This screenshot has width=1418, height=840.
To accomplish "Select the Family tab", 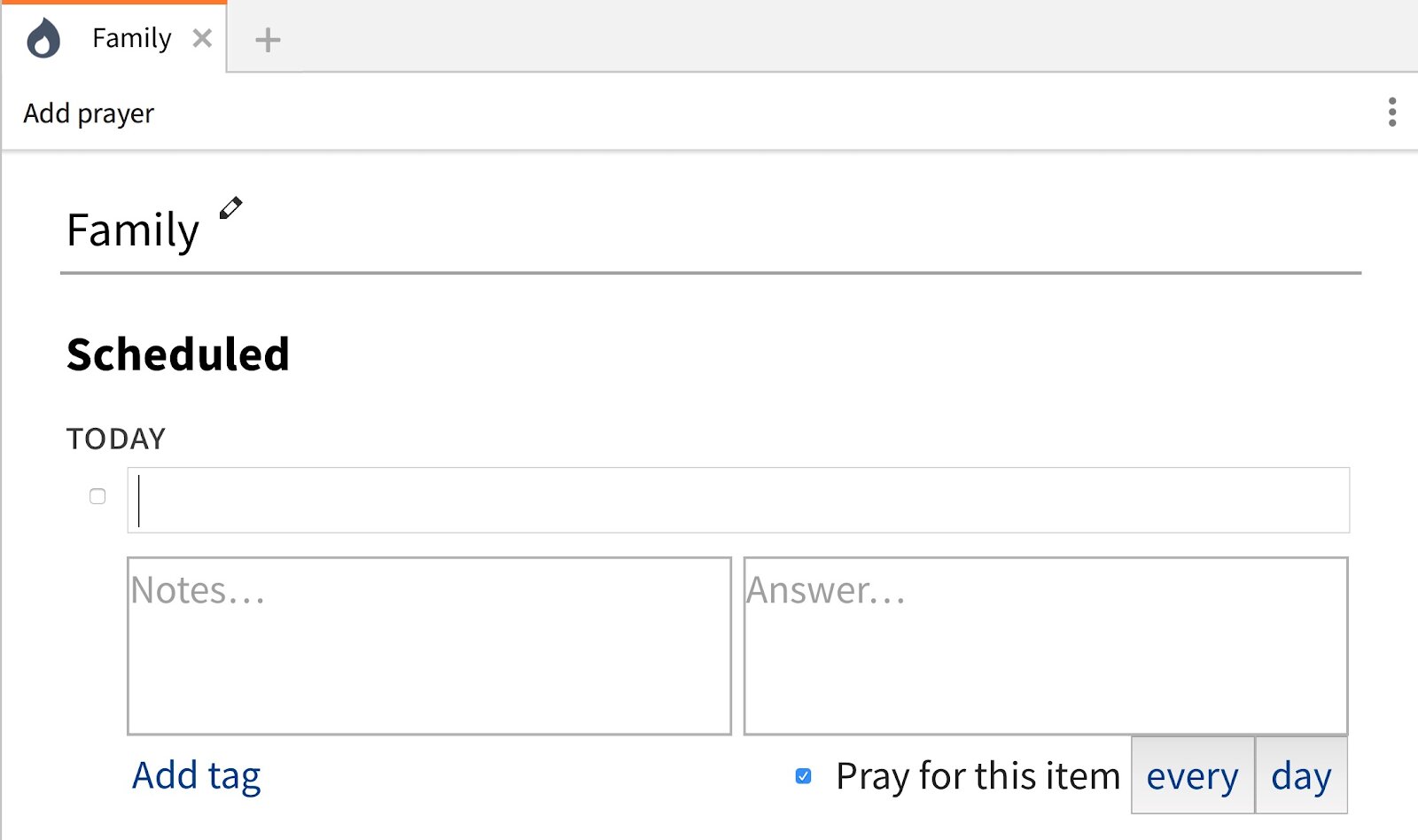I will (x=131, y=38).
